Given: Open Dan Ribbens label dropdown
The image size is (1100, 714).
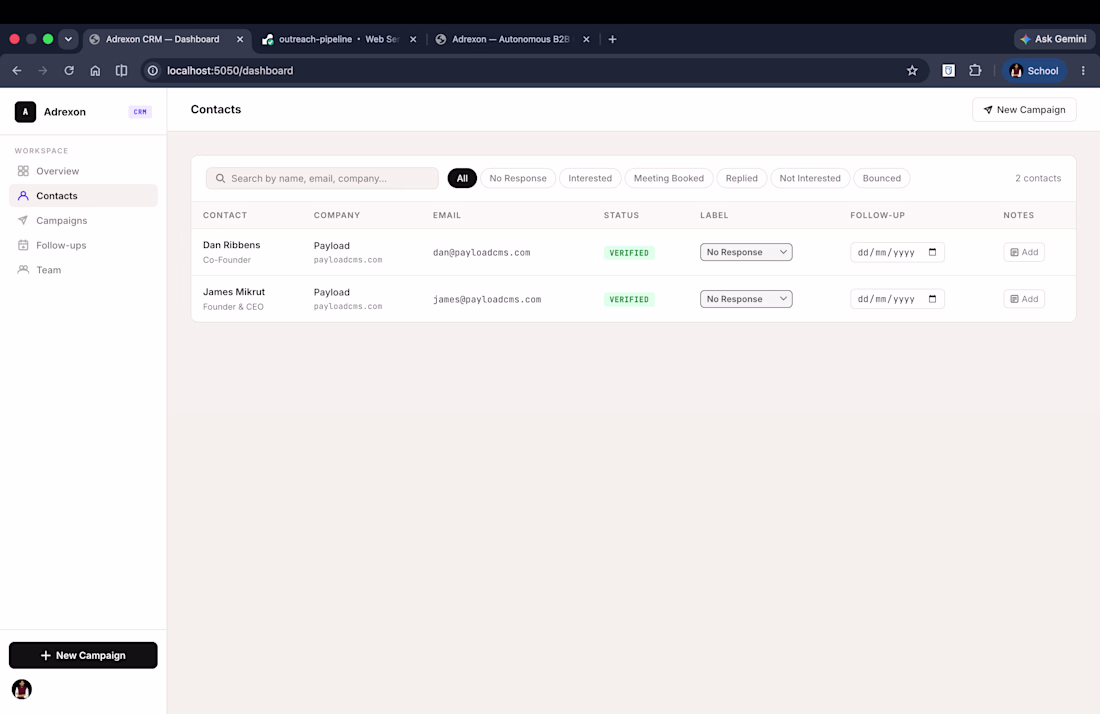Looking at the screenshot, I should [x=746, y=252].
